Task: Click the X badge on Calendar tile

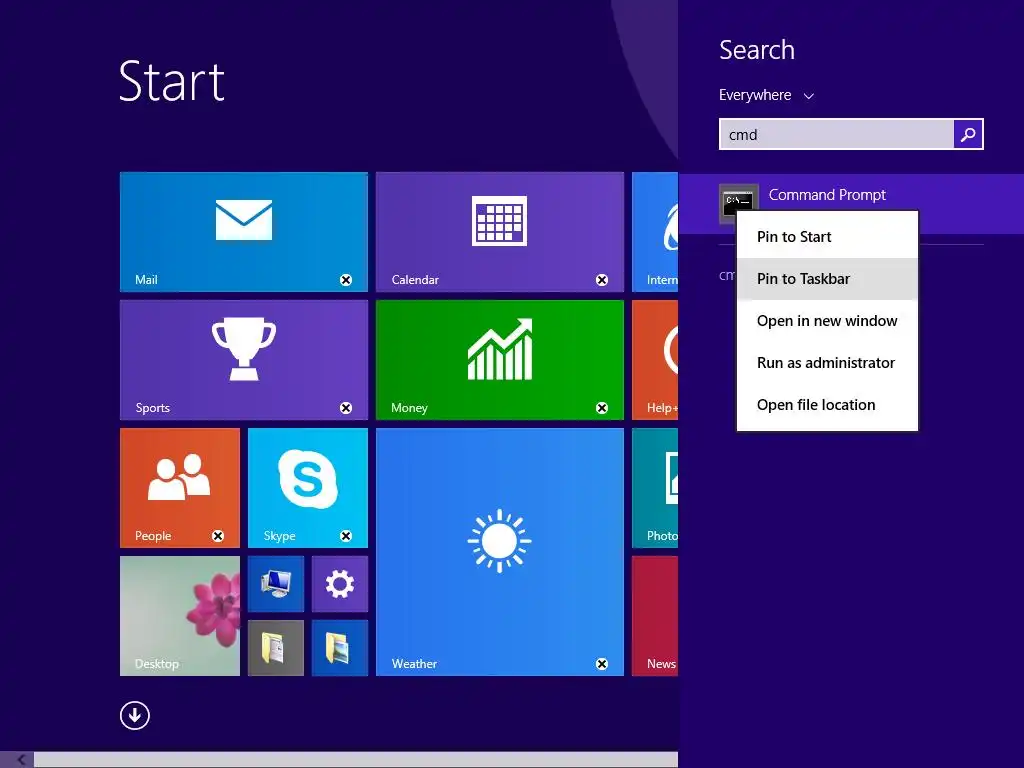Action: pyautogui.click(x=601, y=280)
